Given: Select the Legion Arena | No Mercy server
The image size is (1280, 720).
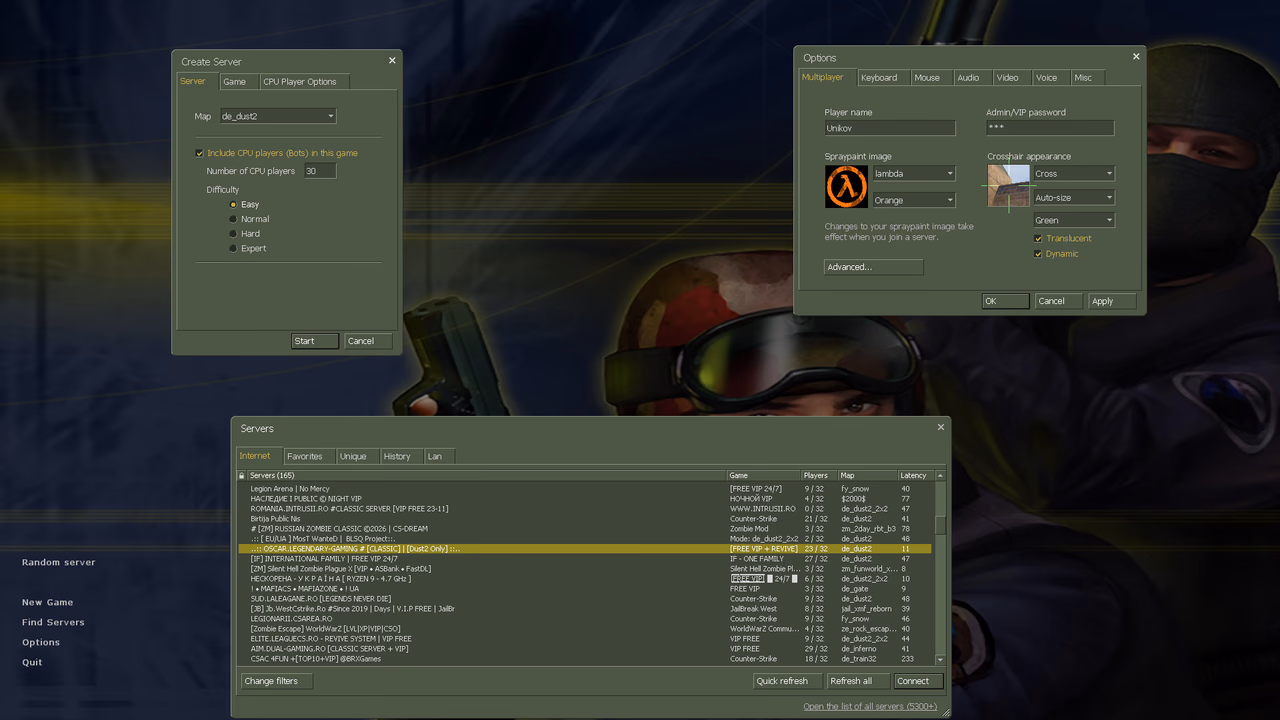Looking at the screenshot, I should pyautogui.click(x=585, y=489).
